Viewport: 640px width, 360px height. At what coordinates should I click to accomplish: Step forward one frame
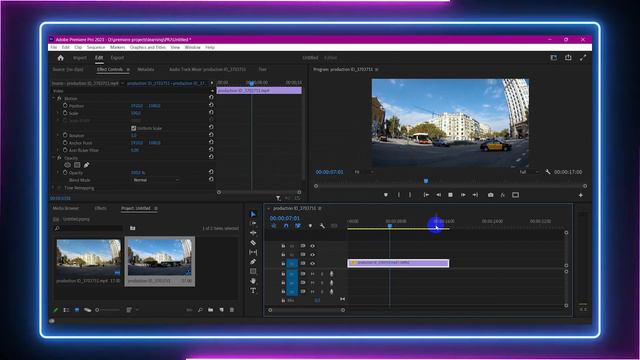[463, 195]
